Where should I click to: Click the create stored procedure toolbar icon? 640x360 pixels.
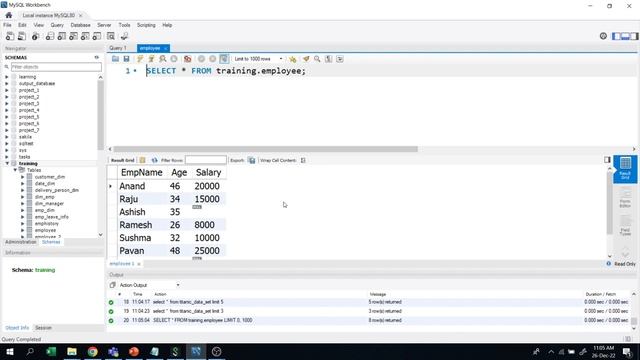tap(85, 36)
